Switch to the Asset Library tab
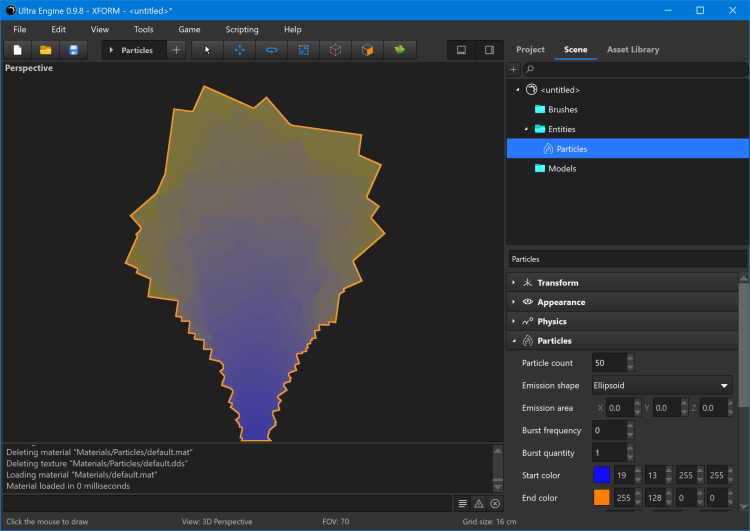The width and height of the screenshot is (750, 531). [x=633, y=49]
